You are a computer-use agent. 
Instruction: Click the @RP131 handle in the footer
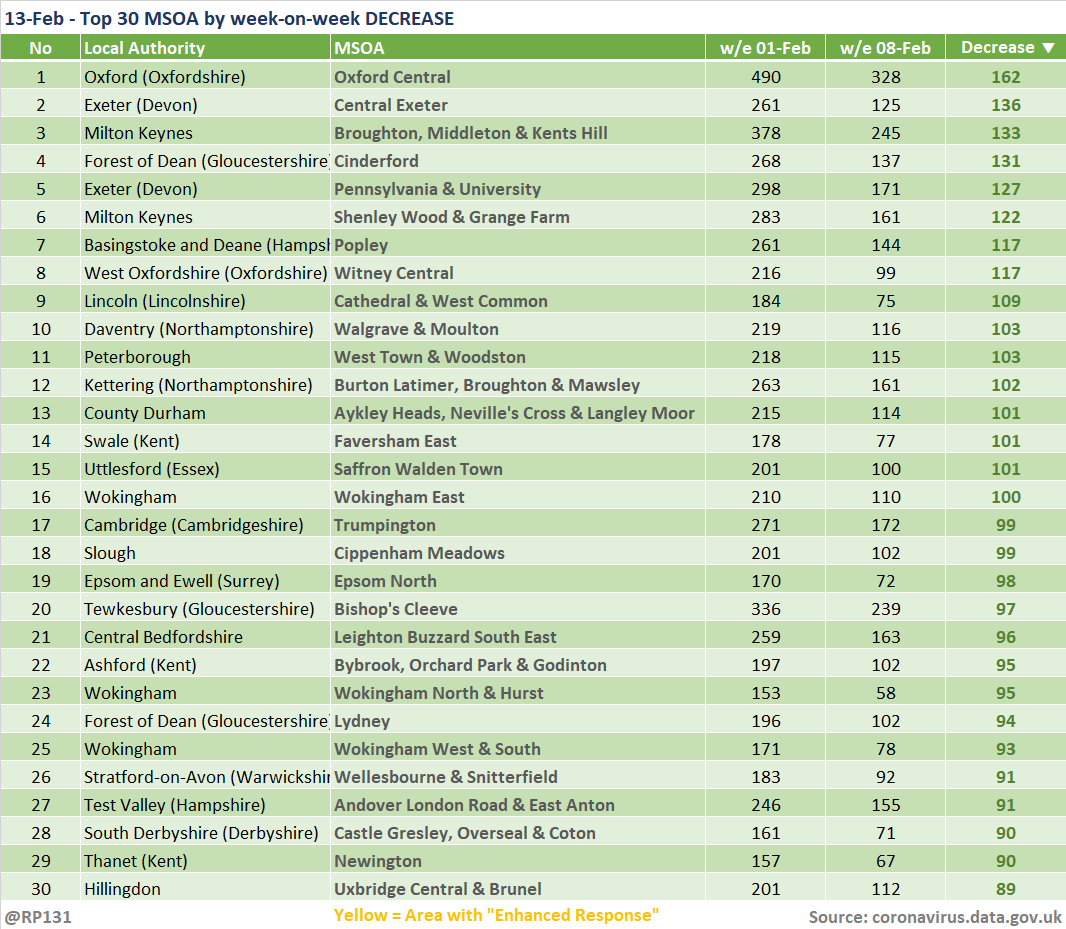(x=38, y=917)
